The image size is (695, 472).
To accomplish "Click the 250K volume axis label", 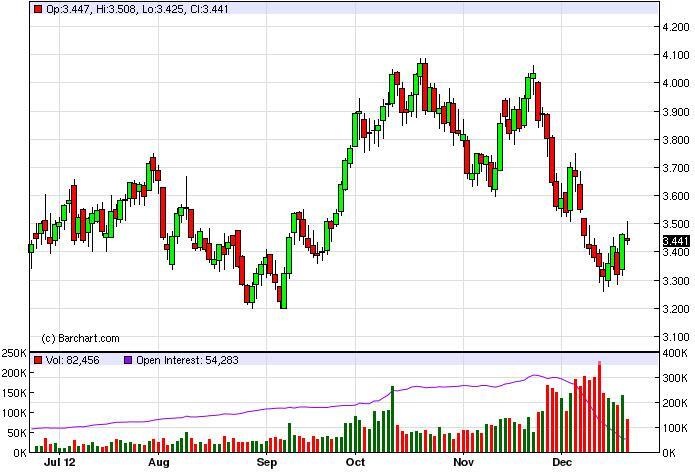I will tap(14, 354).
